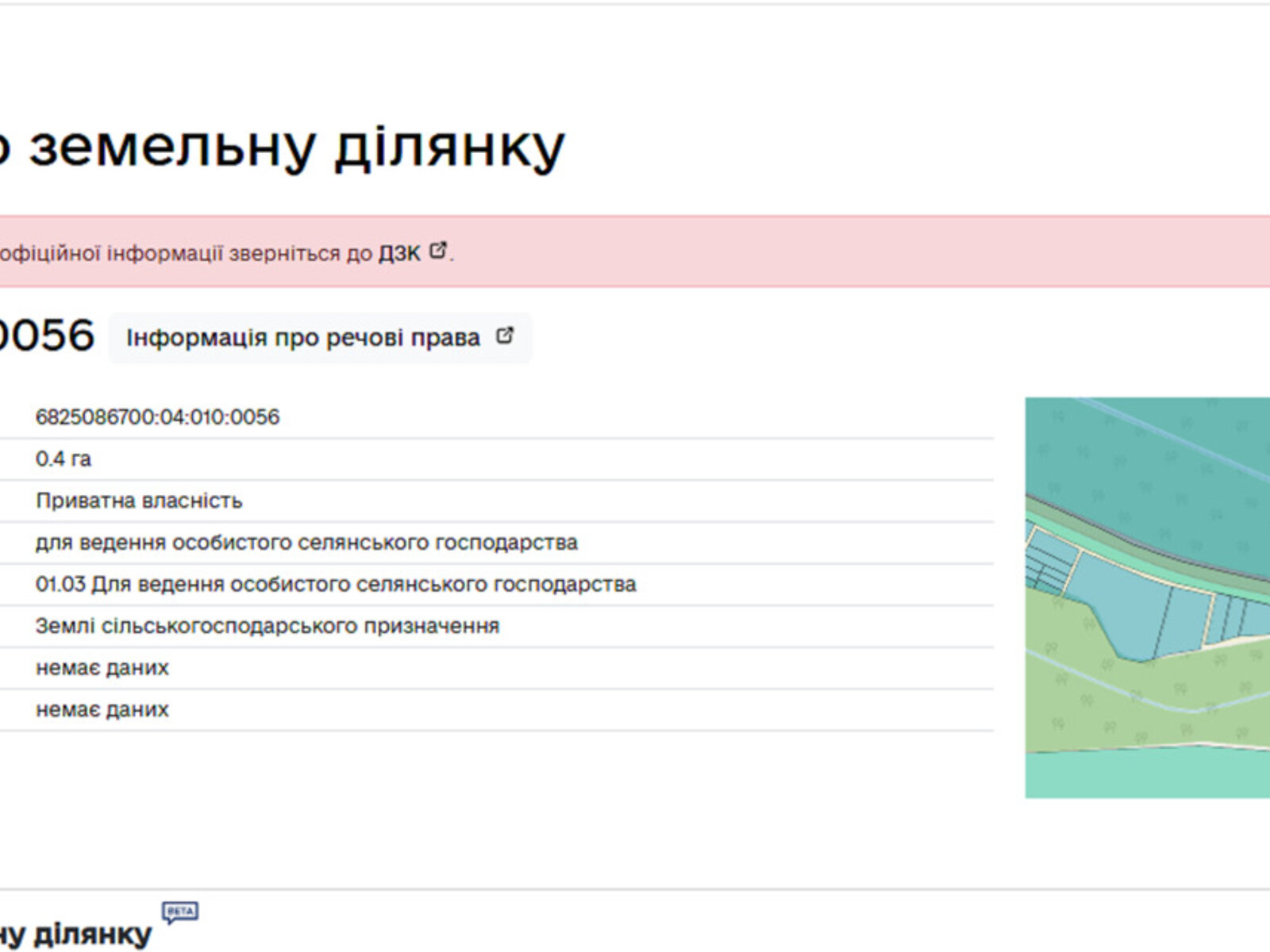Image resolution: width=1270 pixels, height=952 pixels.
Task: Click the 0056 parcel number heading
Action: (46, 336)
